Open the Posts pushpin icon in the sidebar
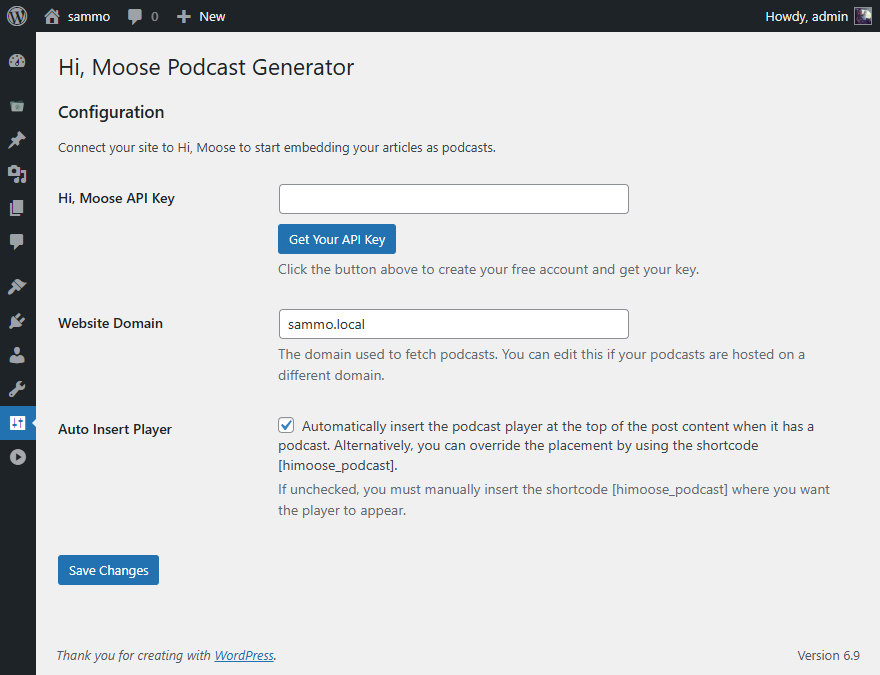Image resolution: width=880 pixels, height=675 pixels. [17, 140]
